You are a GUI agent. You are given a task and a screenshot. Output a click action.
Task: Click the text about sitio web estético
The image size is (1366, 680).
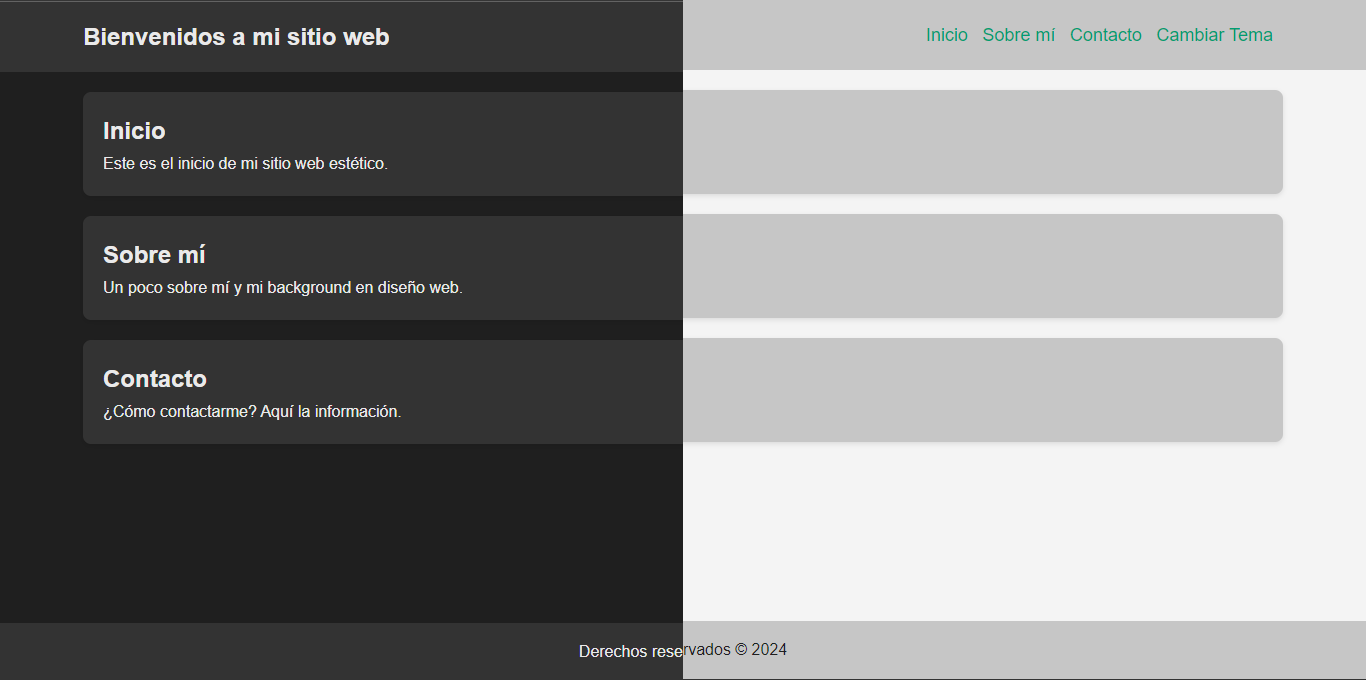[245, 163]
